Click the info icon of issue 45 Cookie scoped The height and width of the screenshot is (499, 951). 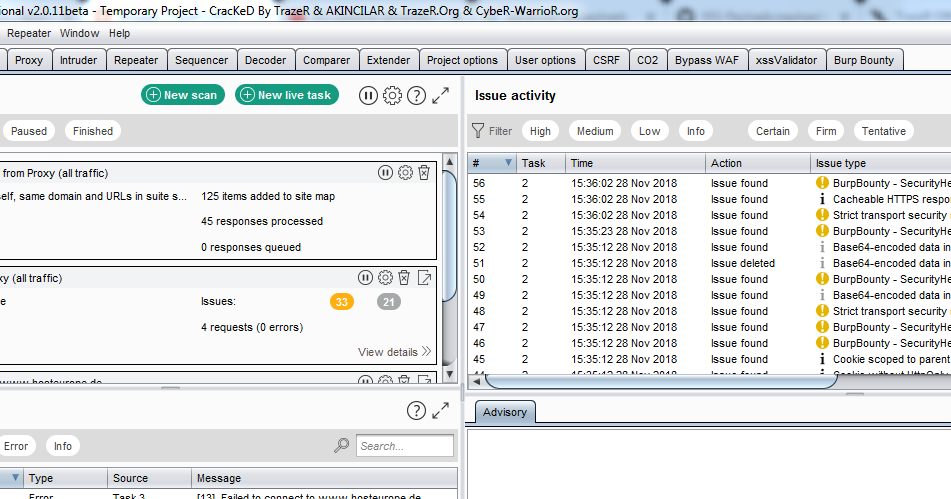[822, 359]
